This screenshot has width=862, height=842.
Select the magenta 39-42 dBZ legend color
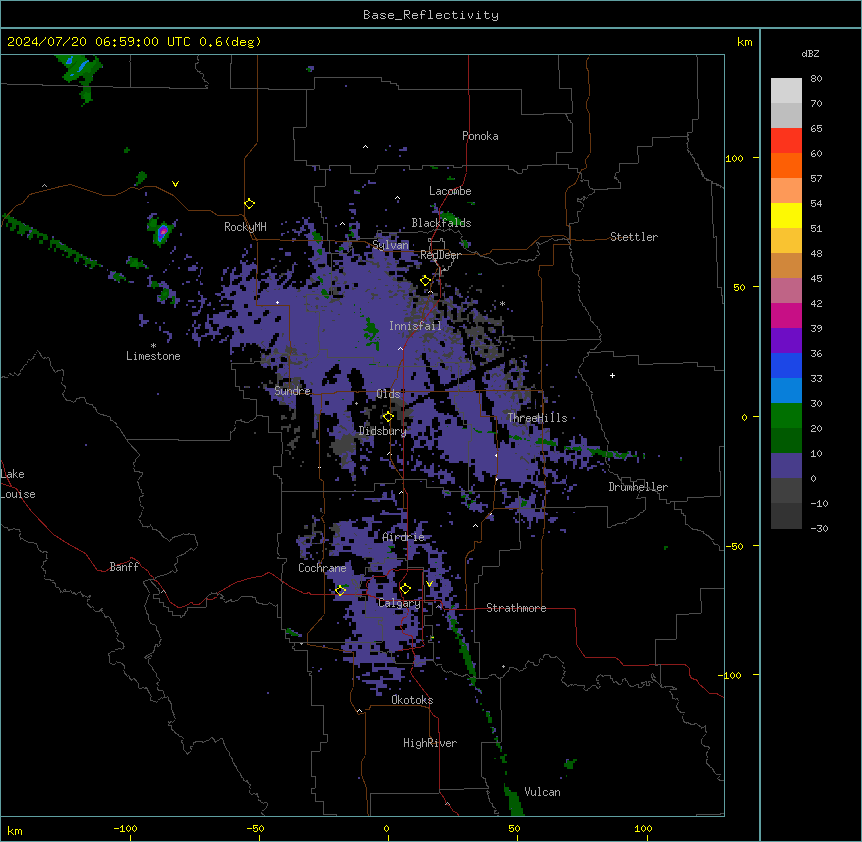(x=786, y=315)
